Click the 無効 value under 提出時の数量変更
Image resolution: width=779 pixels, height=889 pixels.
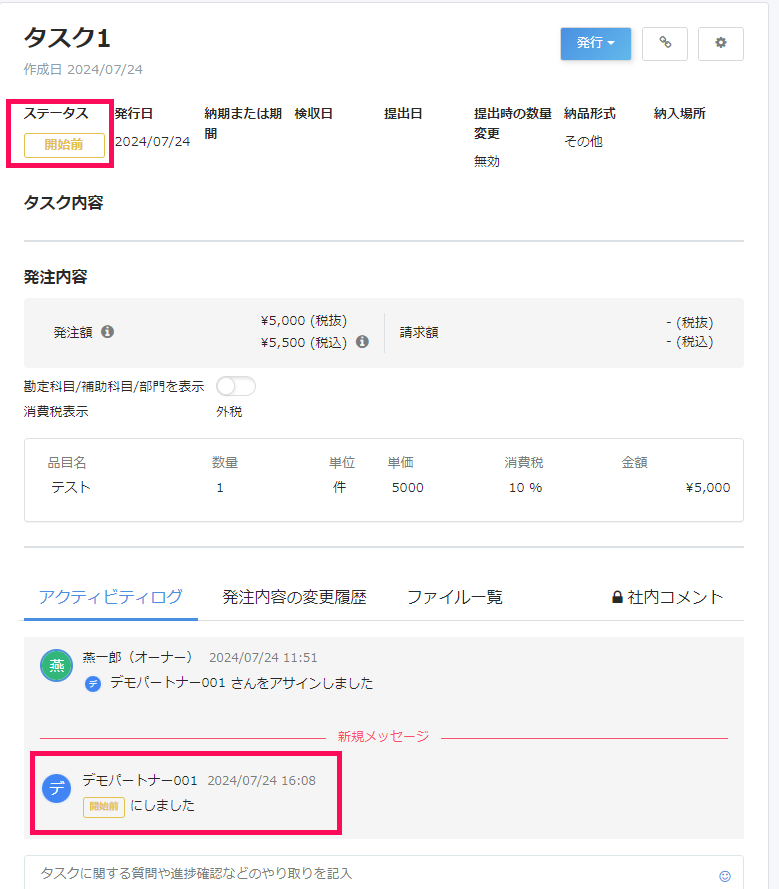click(487, 162)
